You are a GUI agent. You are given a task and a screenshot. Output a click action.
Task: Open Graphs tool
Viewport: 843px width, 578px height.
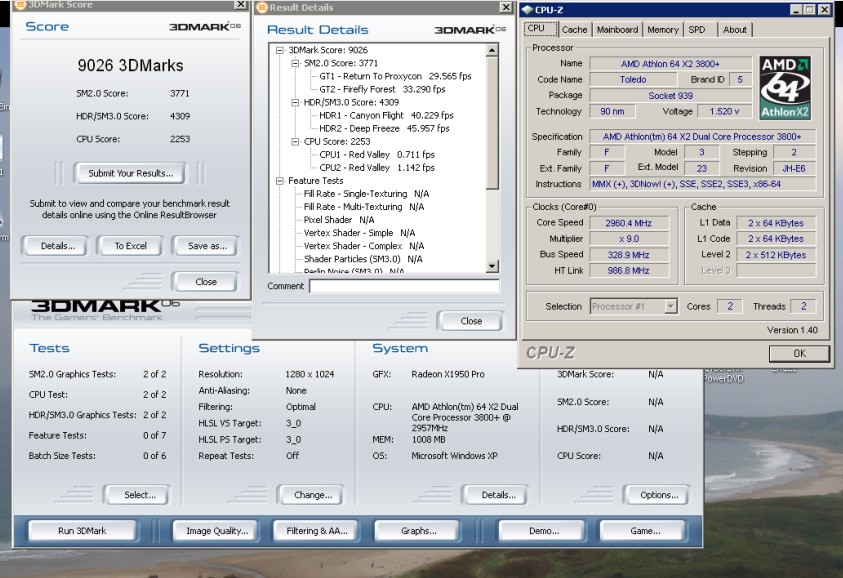418,531
